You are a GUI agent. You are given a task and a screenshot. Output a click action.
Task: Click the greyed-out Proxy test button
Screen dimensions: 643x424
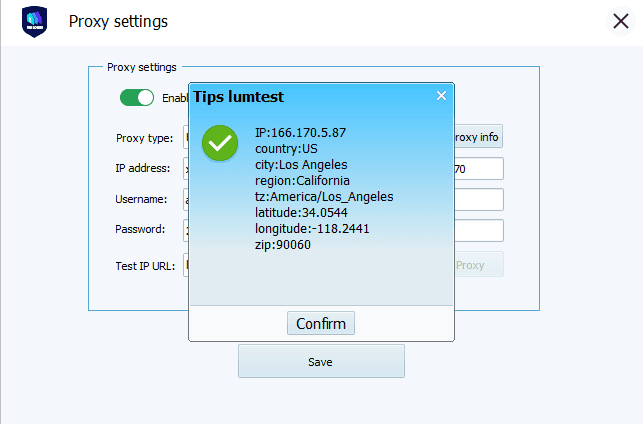[478, 265]
